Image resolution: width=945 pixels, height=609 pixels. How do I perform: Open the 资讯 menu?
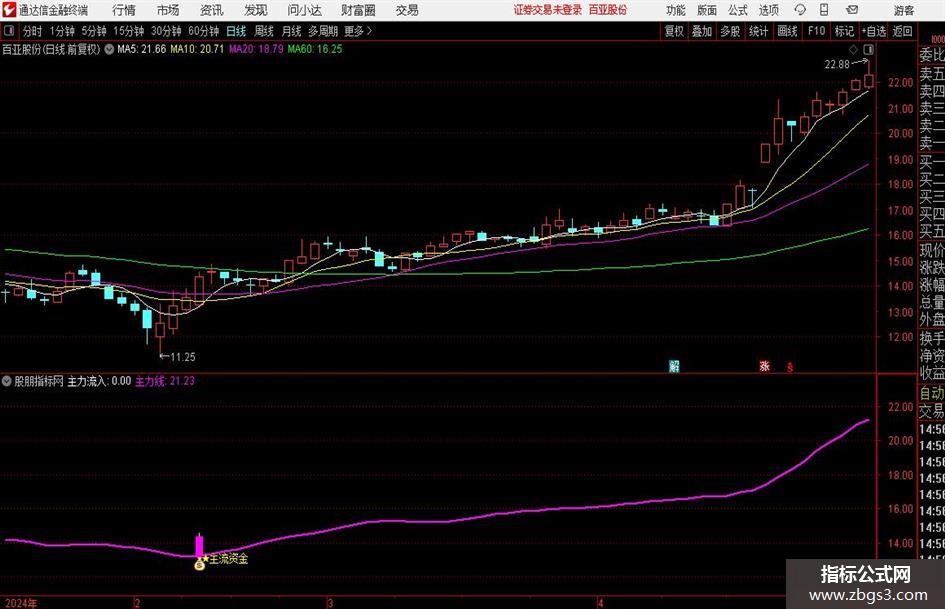[x=211, y=10]
